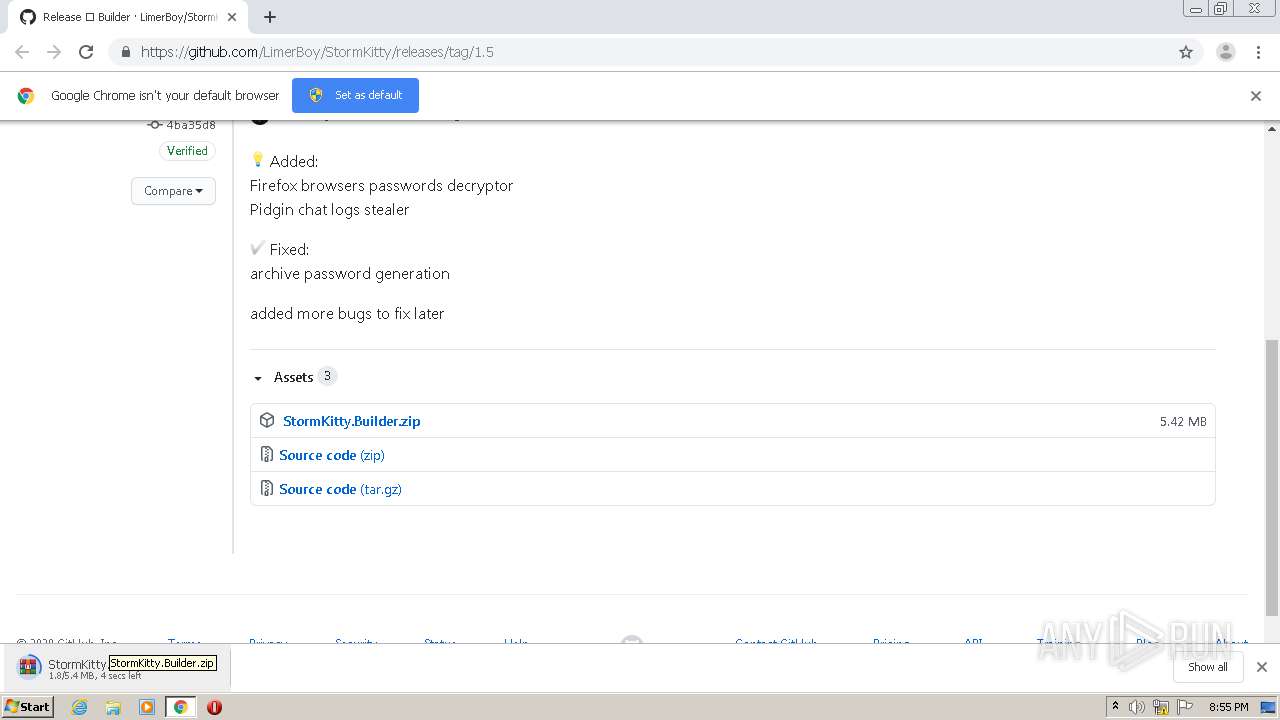This screenshot has width=1280, height=720.
Task: Click the red shield taskbar icon
Action: pyautogui.click(x=214, y=707)
